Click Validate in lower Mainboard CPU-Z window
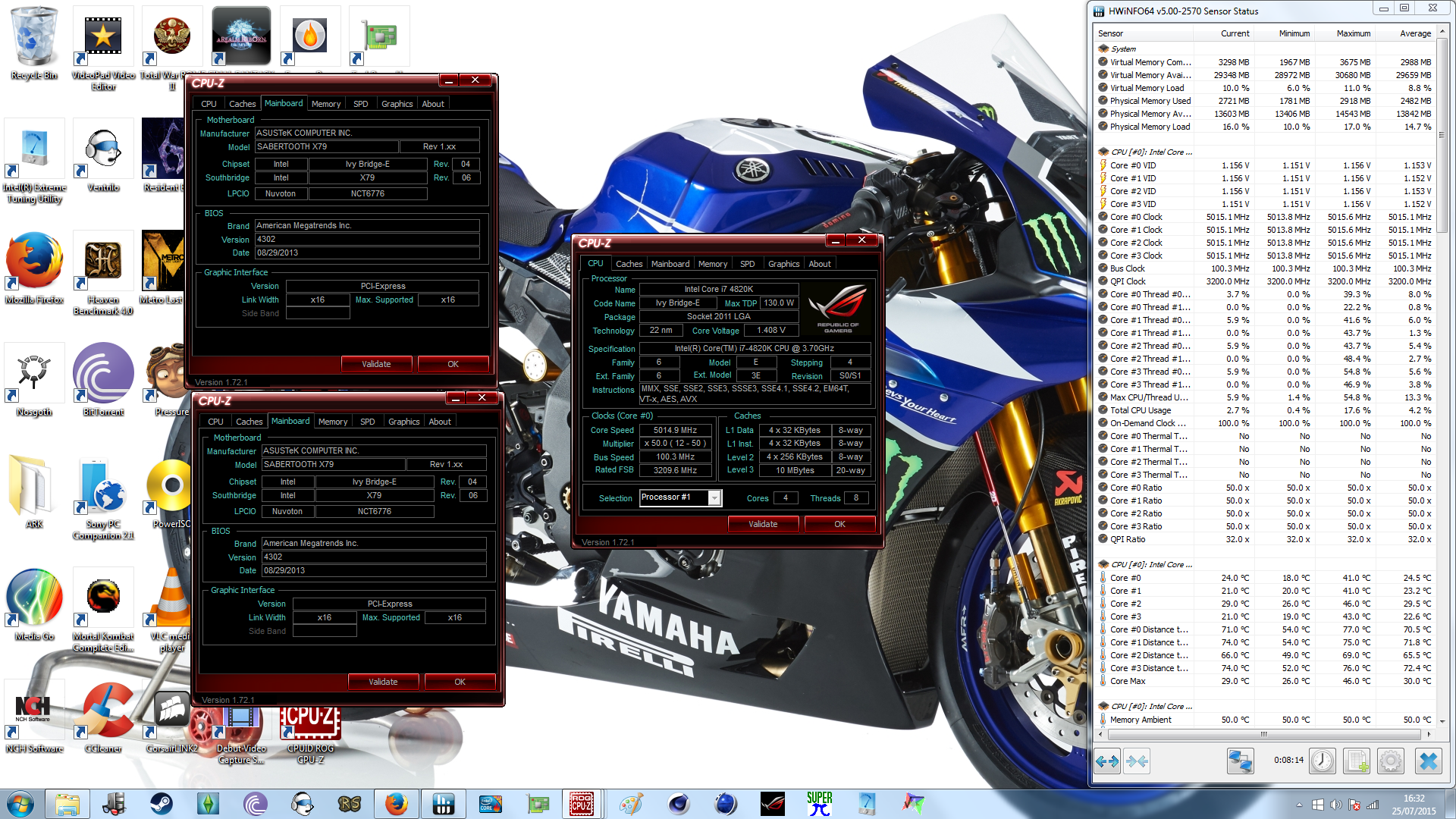Screen dimensions: 1456x819 (383, 682)
